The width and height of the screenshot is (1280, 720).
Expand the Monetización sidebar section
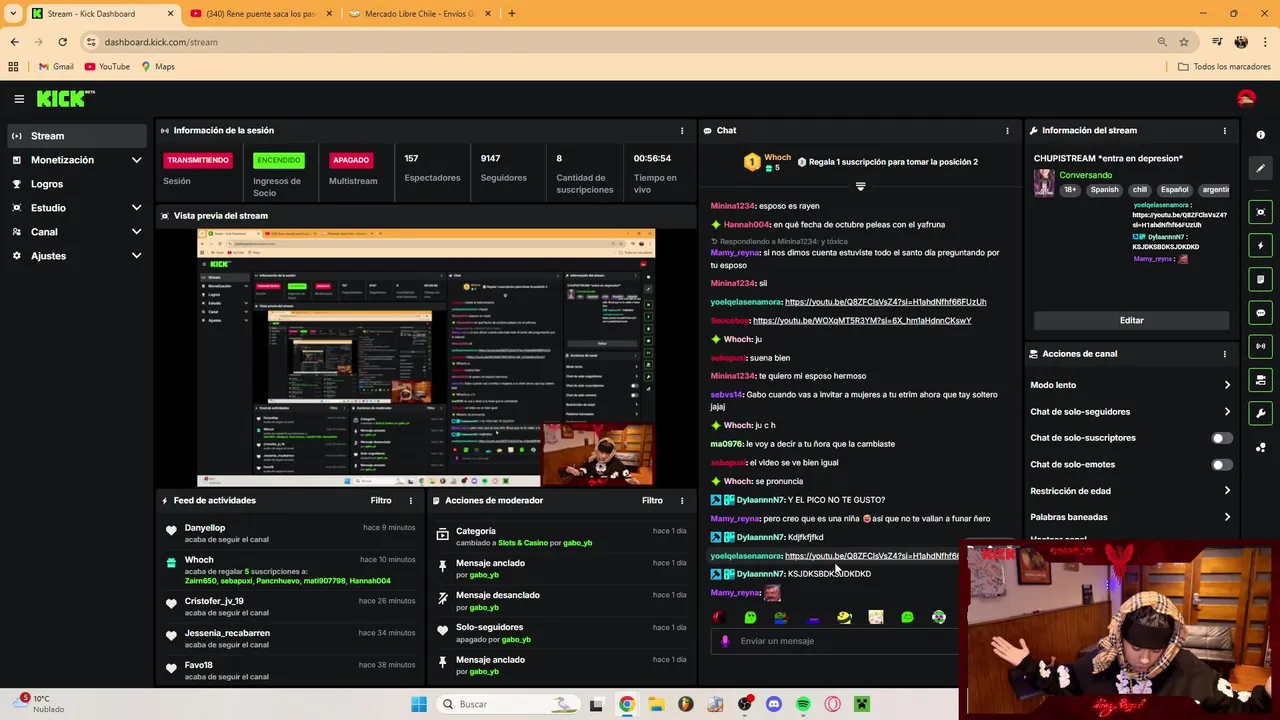point(136,160)
